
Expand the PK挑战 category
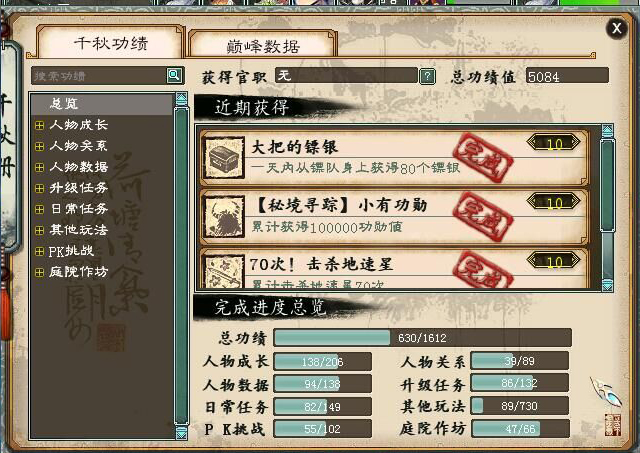coord(40,251)
